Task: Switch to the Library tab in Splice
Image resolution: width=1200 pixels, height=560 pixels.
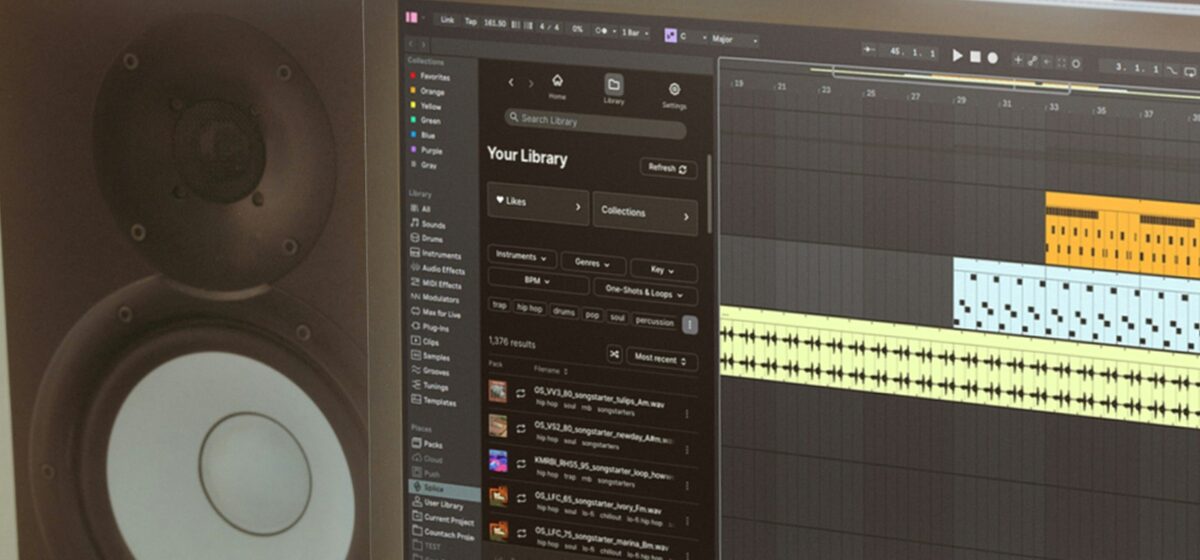Action: click(614, 88)
